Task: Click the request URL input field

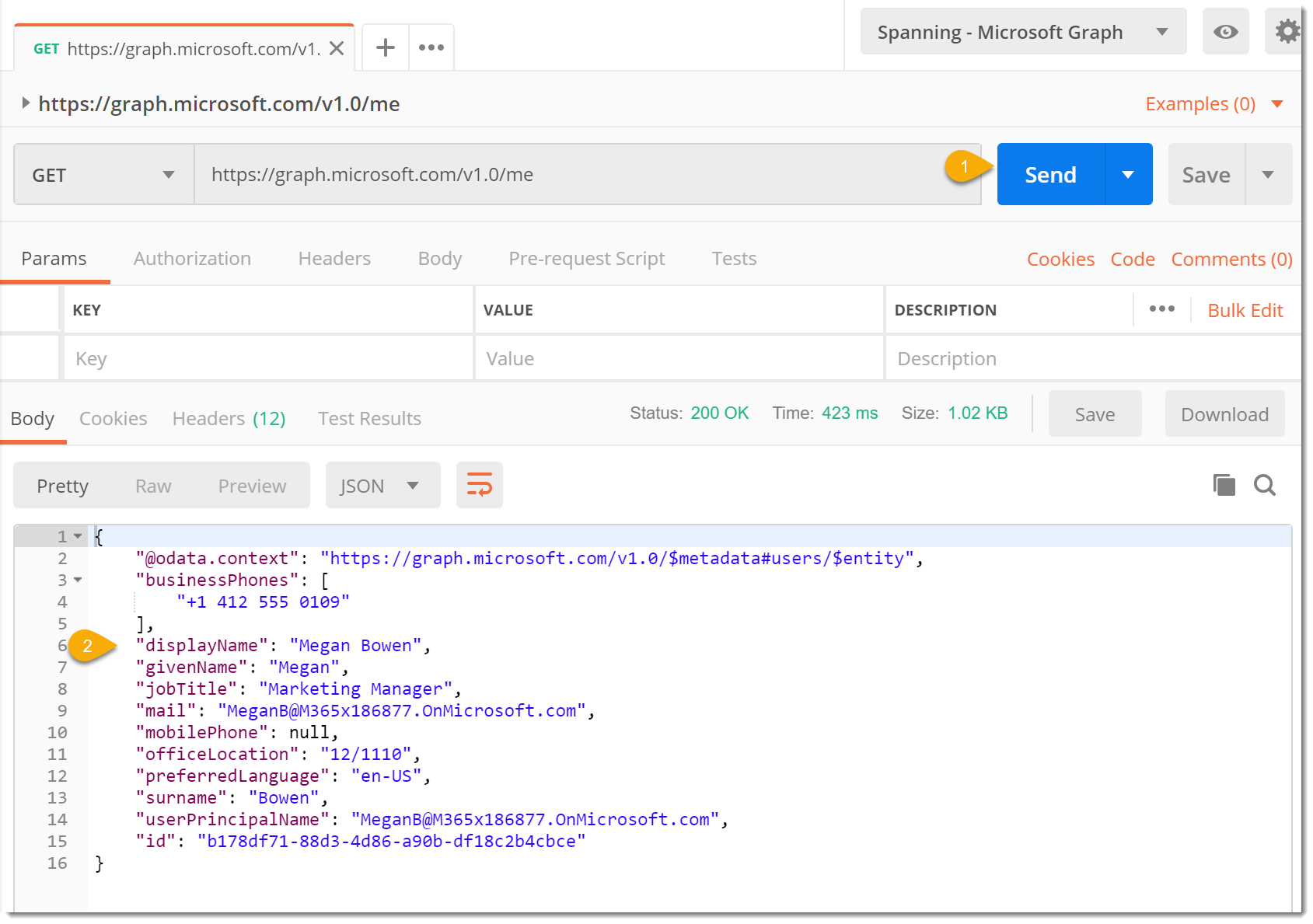Action: 588,175
